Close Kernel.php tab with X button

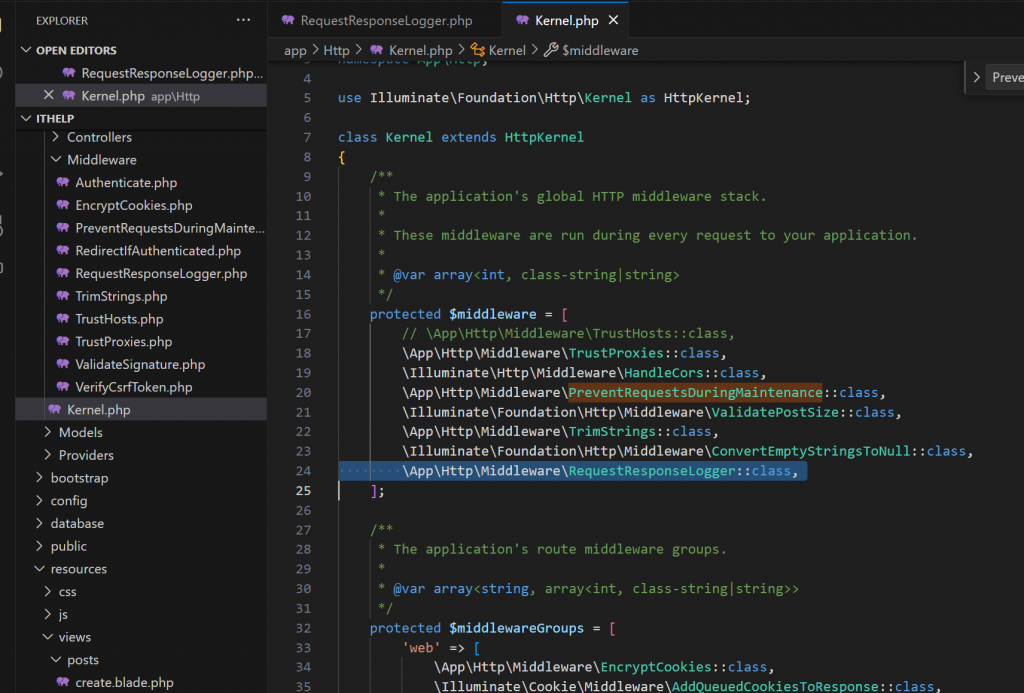[614, 20]
